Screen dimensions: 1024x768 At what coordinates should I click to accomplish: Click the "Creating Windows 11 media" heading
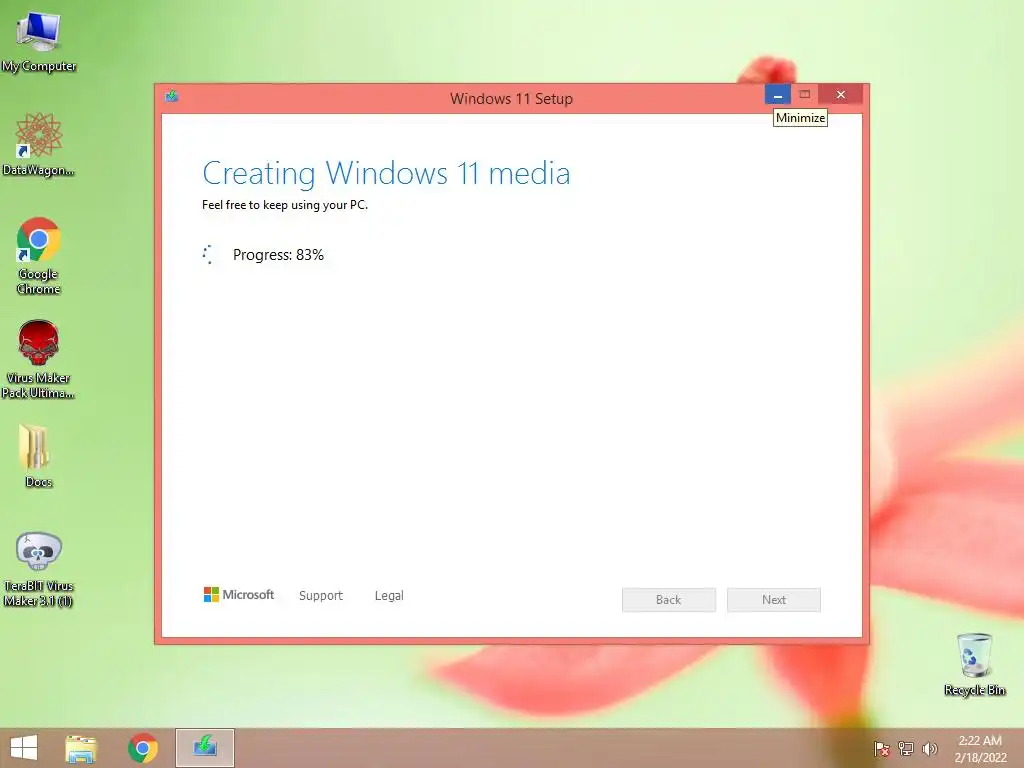386,174
